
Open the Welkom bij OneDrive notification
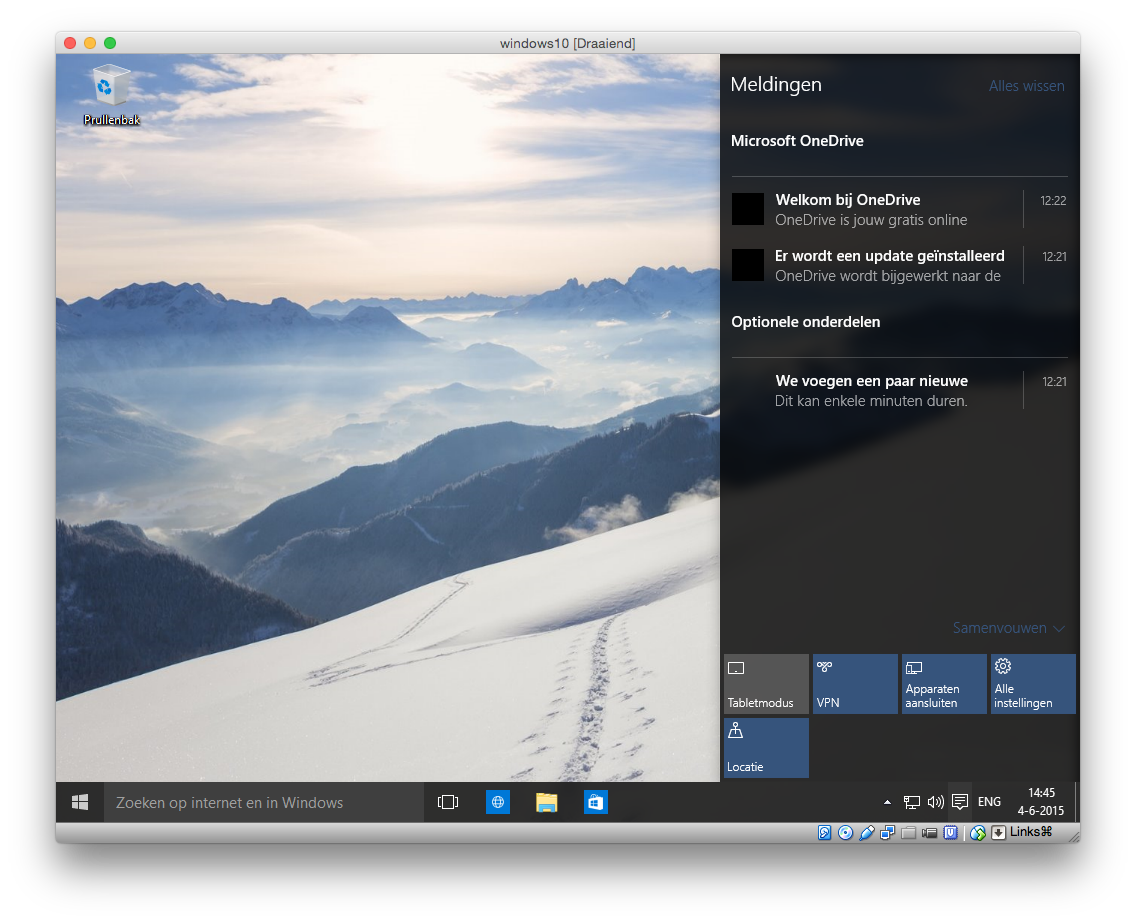coord(870,210)
